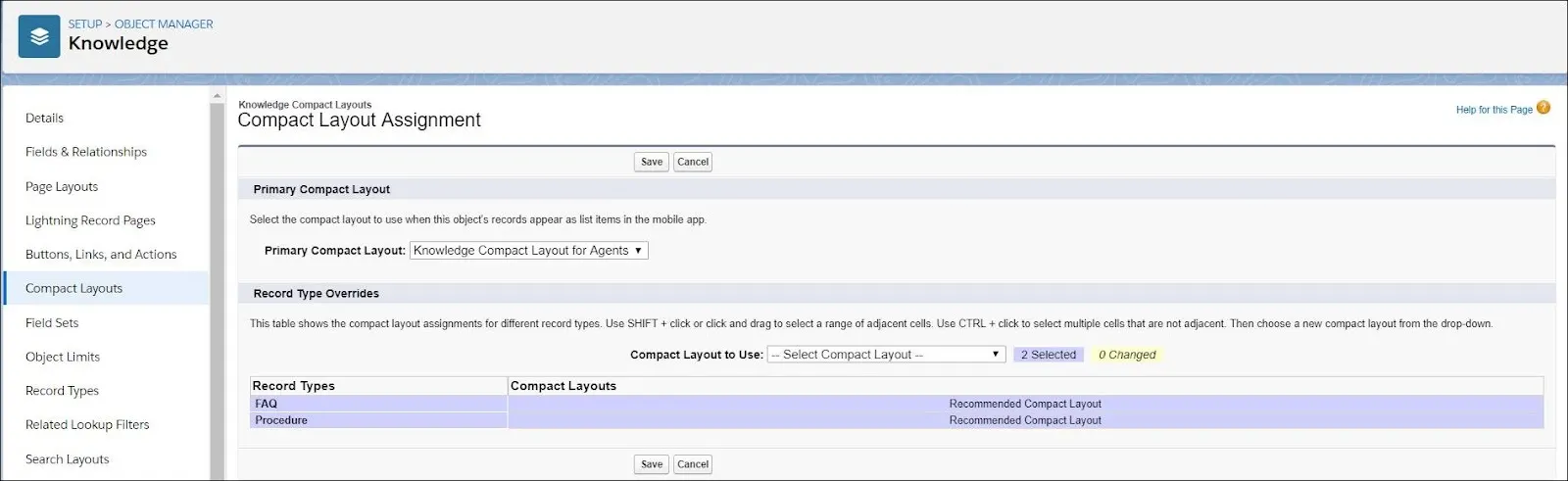Image resolution: width=1568 pixels, height=481 pixels.
Task: Click the sidebar scroll-up arrow
Action: pos(218,96)
